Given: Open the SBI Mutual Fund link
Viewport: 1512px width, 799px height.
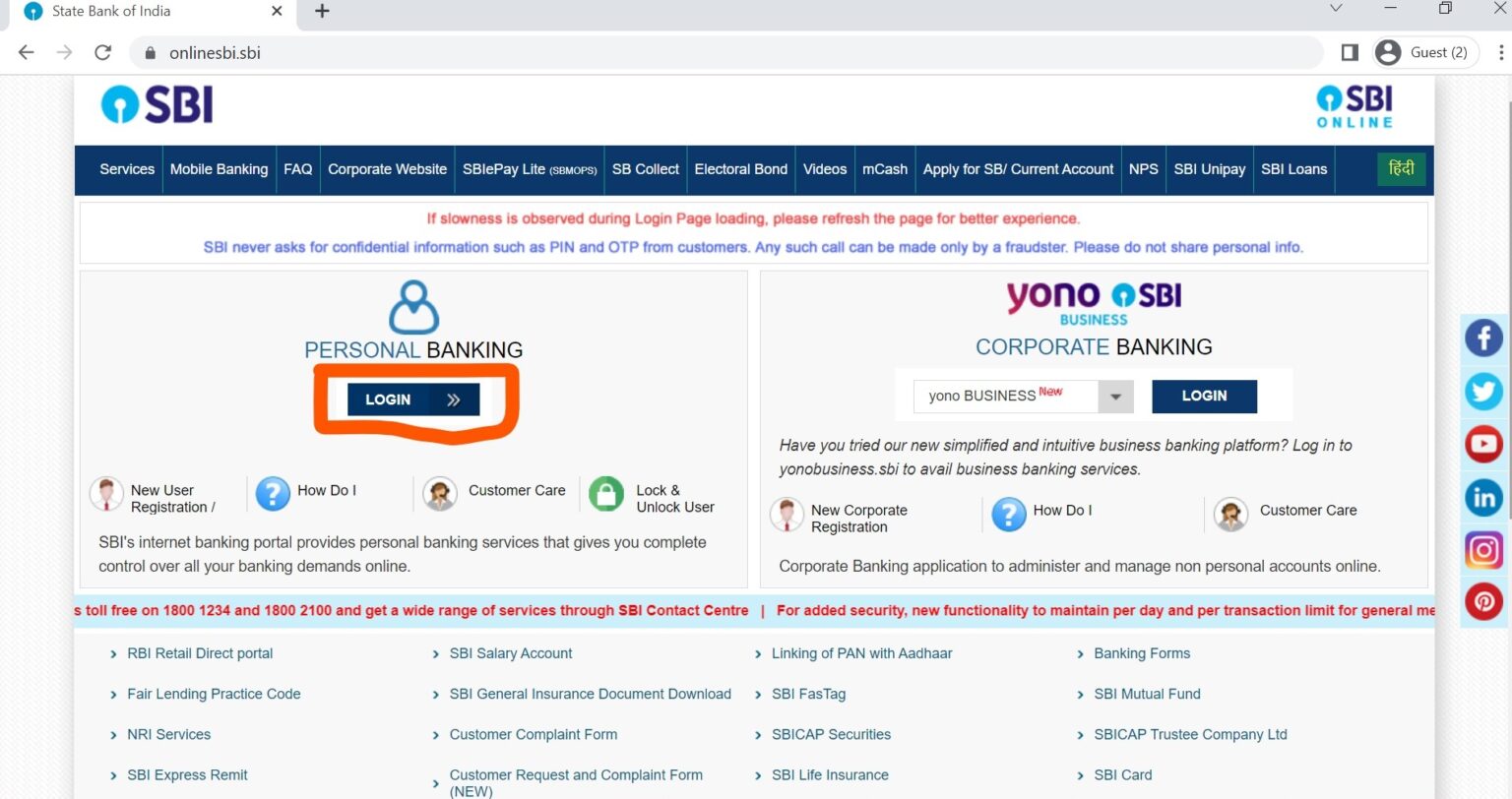Looking at the screenshot, I should click(x=1148, y=694).
